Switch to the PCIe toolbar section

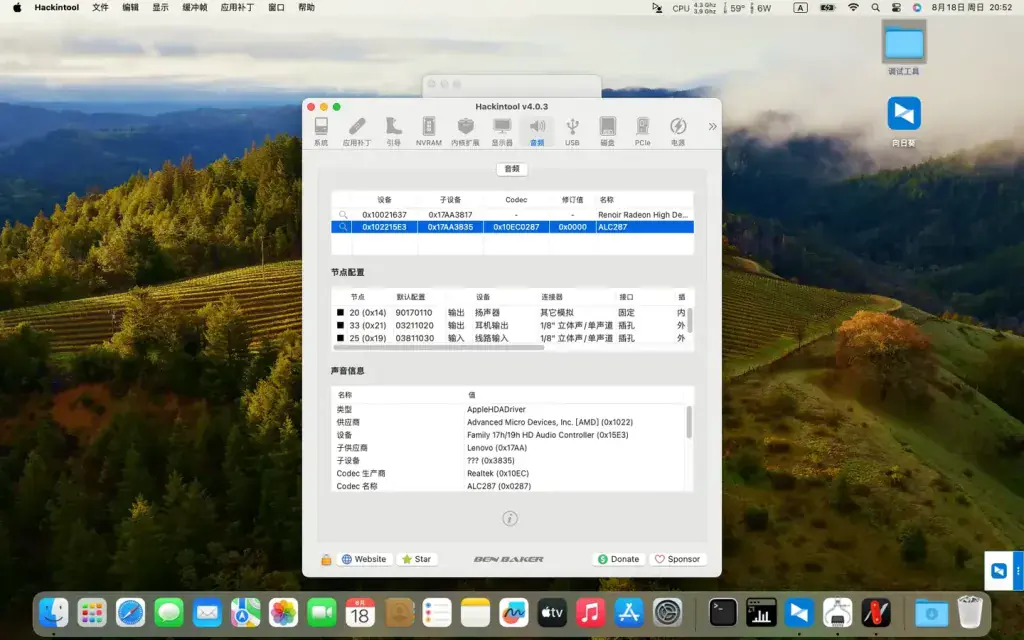(x=643, y=131)
